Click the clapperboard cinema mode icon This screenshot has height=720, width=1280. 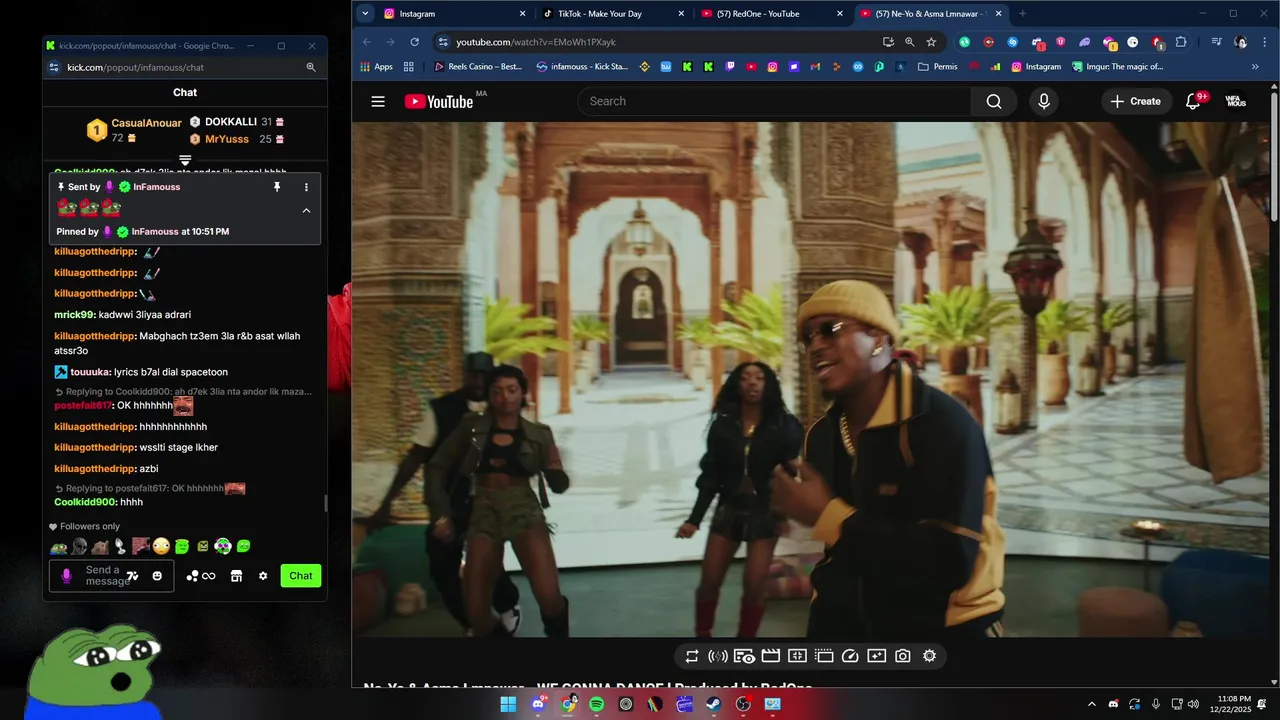[770, 656]
